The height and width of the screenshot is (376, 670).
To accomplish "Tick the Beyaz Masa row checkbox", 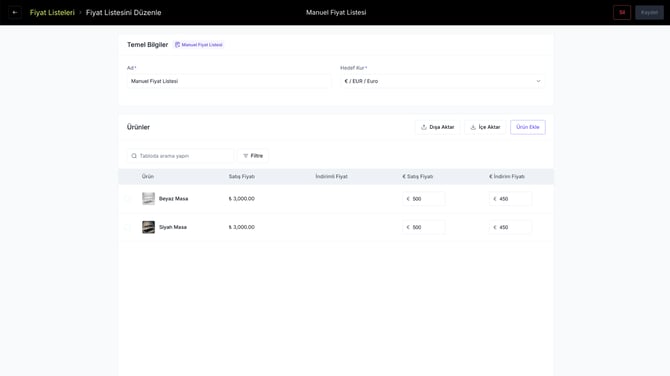I will [128, 199].
